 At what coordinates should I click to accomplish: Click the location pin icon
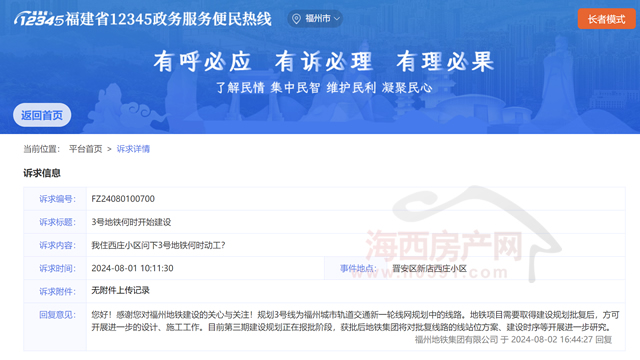pyautogui.click(x=297, y=19)
